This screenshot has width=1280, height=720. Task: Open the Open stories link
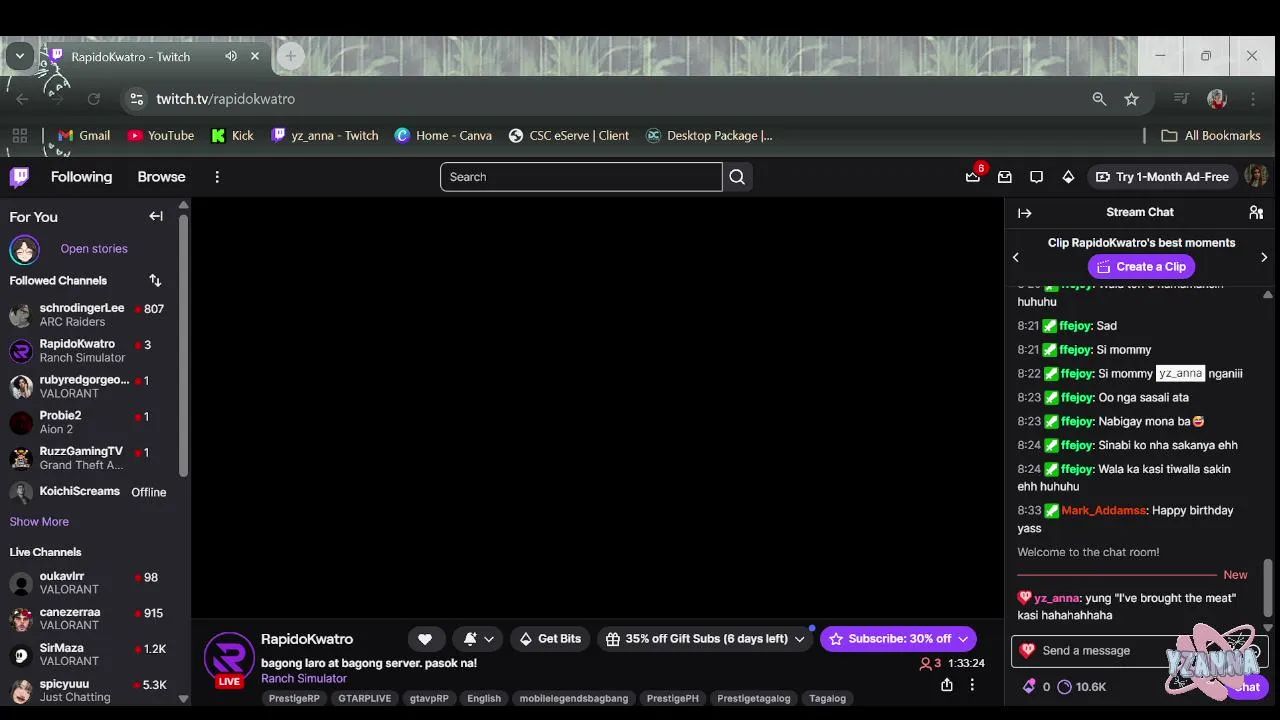click(94, 249)
